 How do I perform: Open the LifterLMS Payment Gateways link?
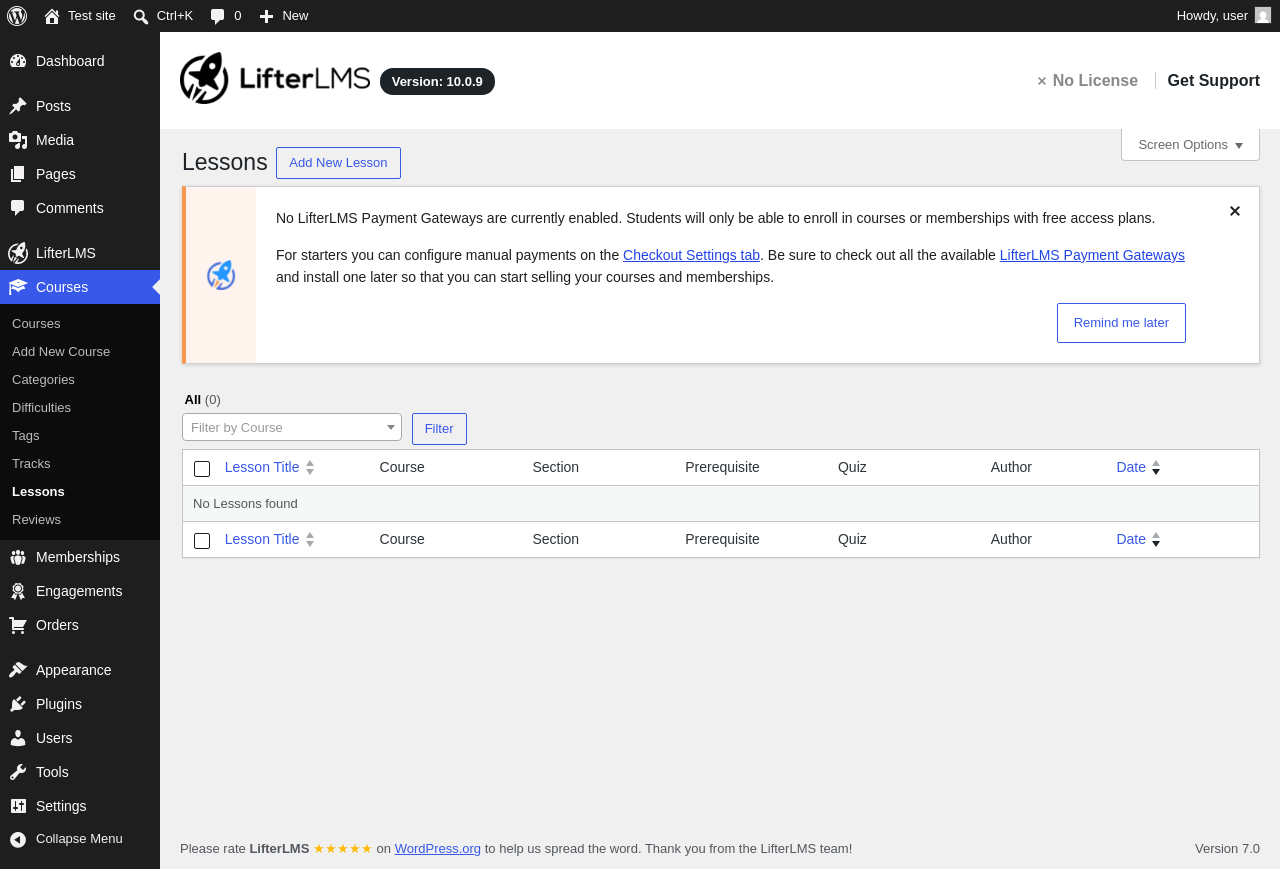click(1092, 255)
